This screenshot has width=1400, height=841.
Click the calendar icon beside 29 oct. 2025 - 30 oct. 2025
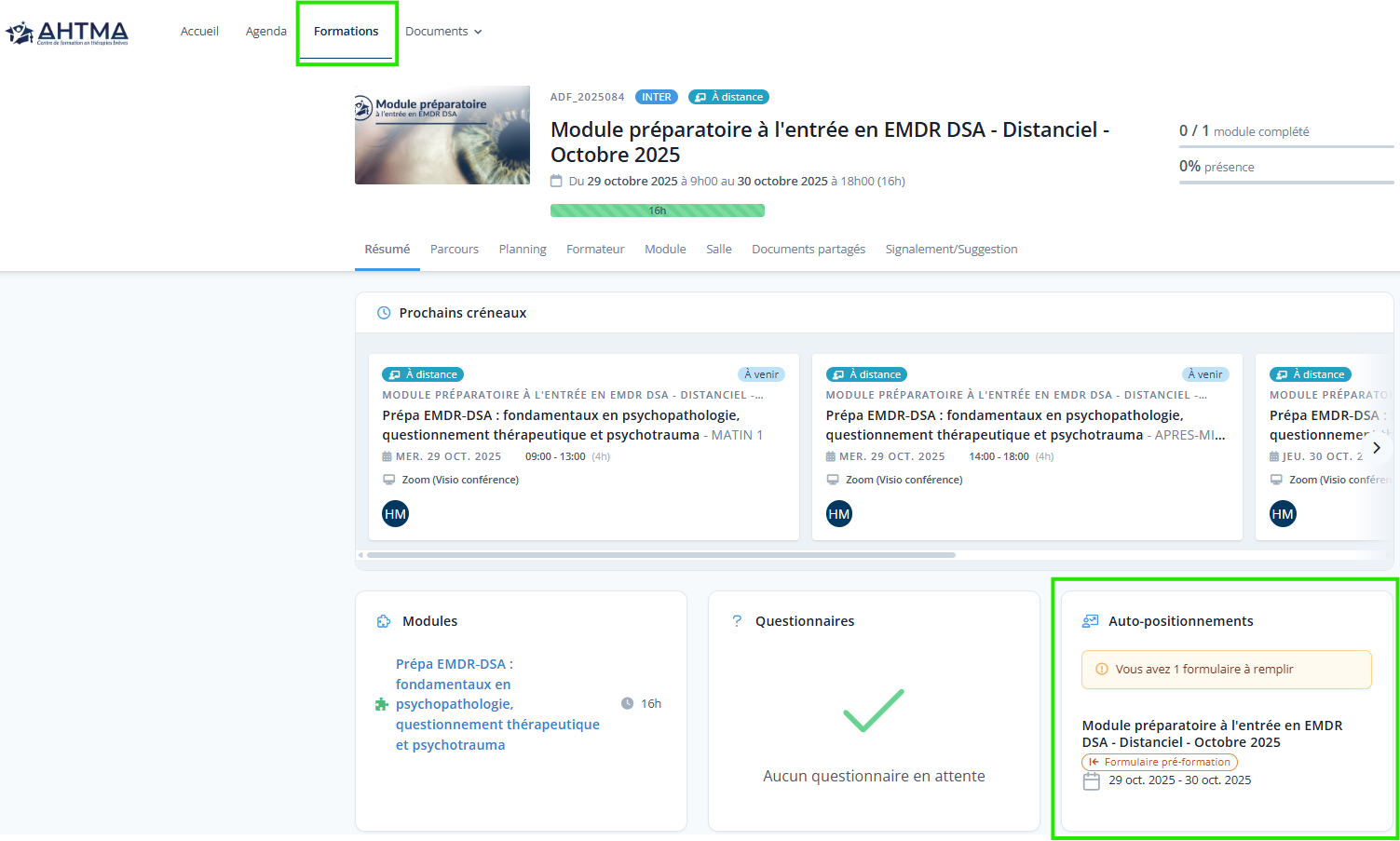[1092, 781]
